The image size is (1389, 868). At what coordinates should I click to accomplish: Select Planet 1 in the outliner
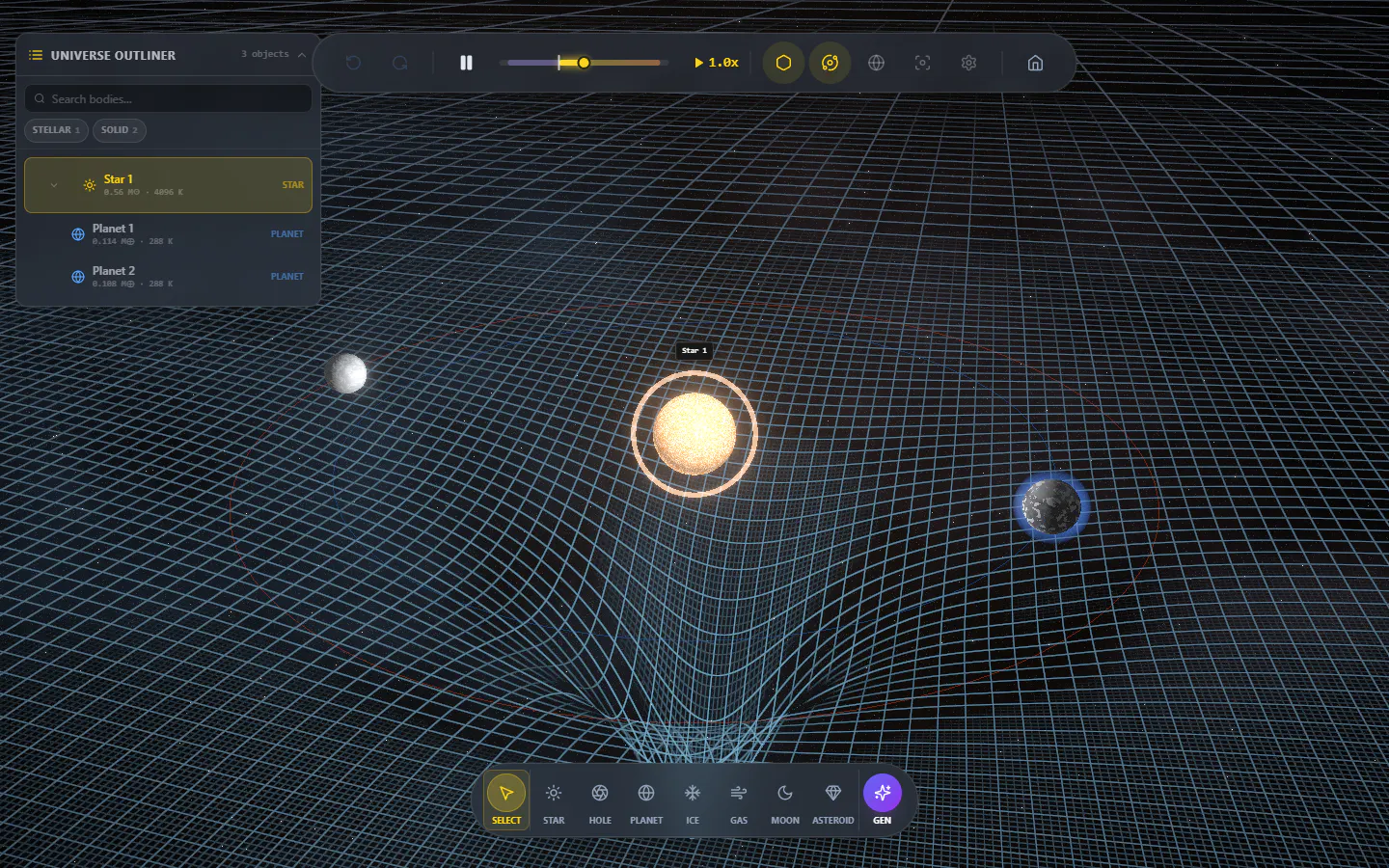(x=169, y=234)
